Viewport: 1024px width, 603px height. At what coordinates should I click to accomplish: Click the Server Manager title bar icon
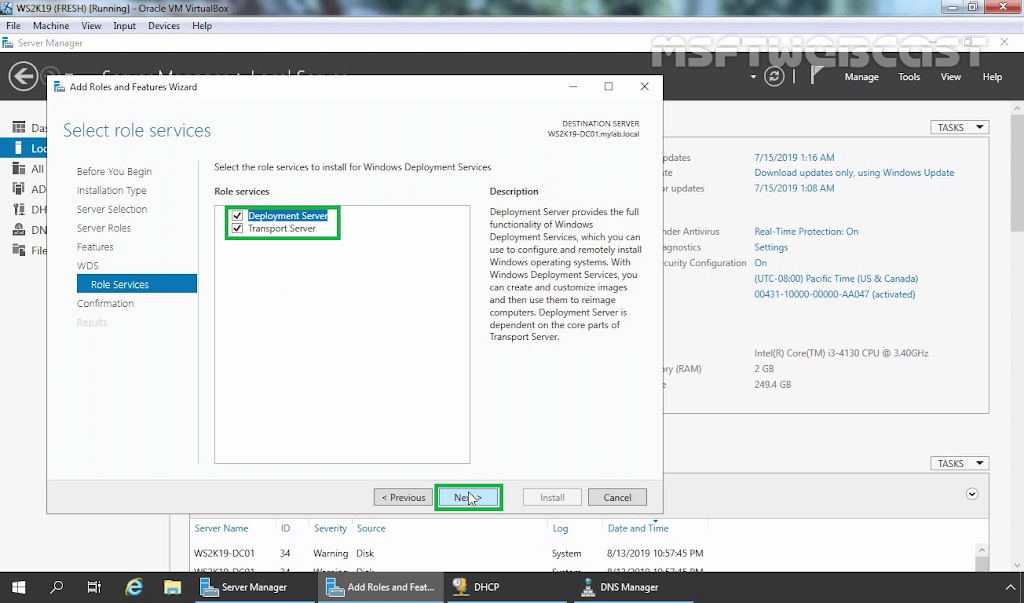tap(8, 43)
